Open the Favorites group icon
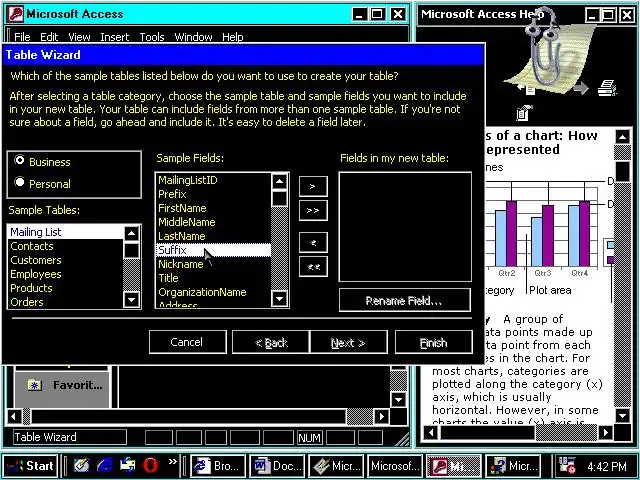This screenshot has height=480, width=640. click(34, 385)
